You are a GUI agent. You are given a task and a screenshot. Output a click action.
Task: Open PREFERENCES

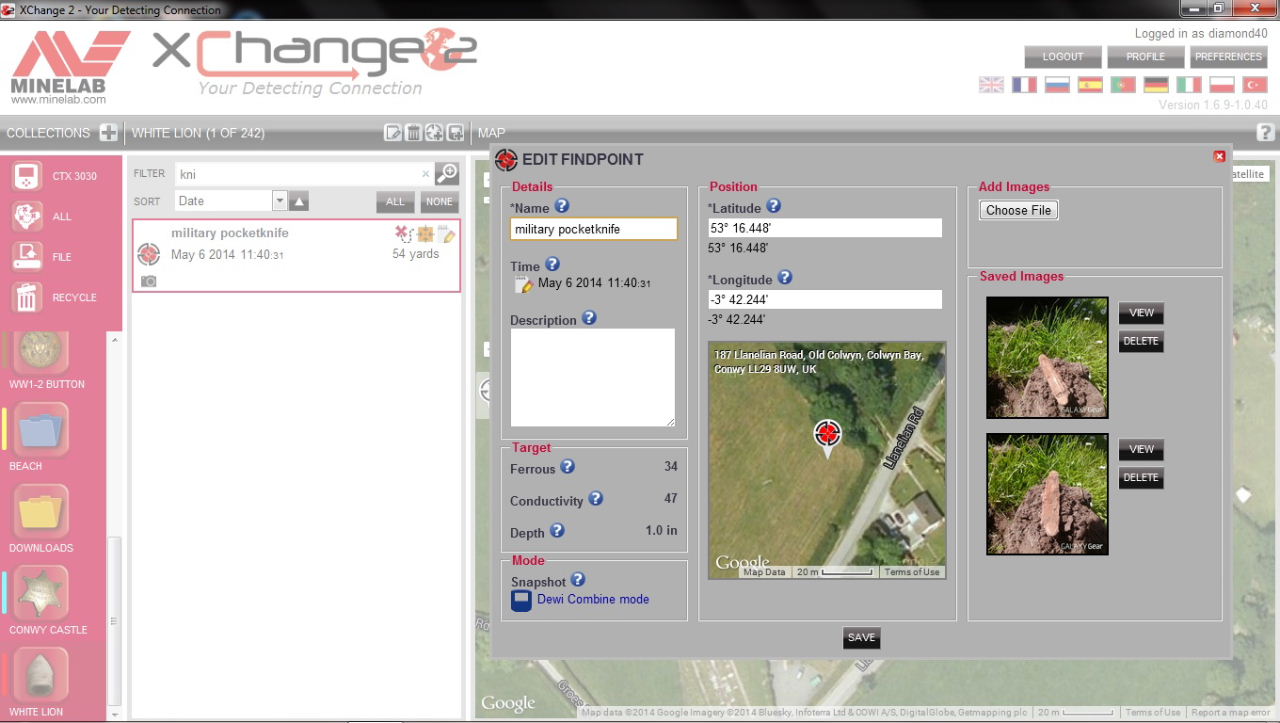[x=1228, y=57]
